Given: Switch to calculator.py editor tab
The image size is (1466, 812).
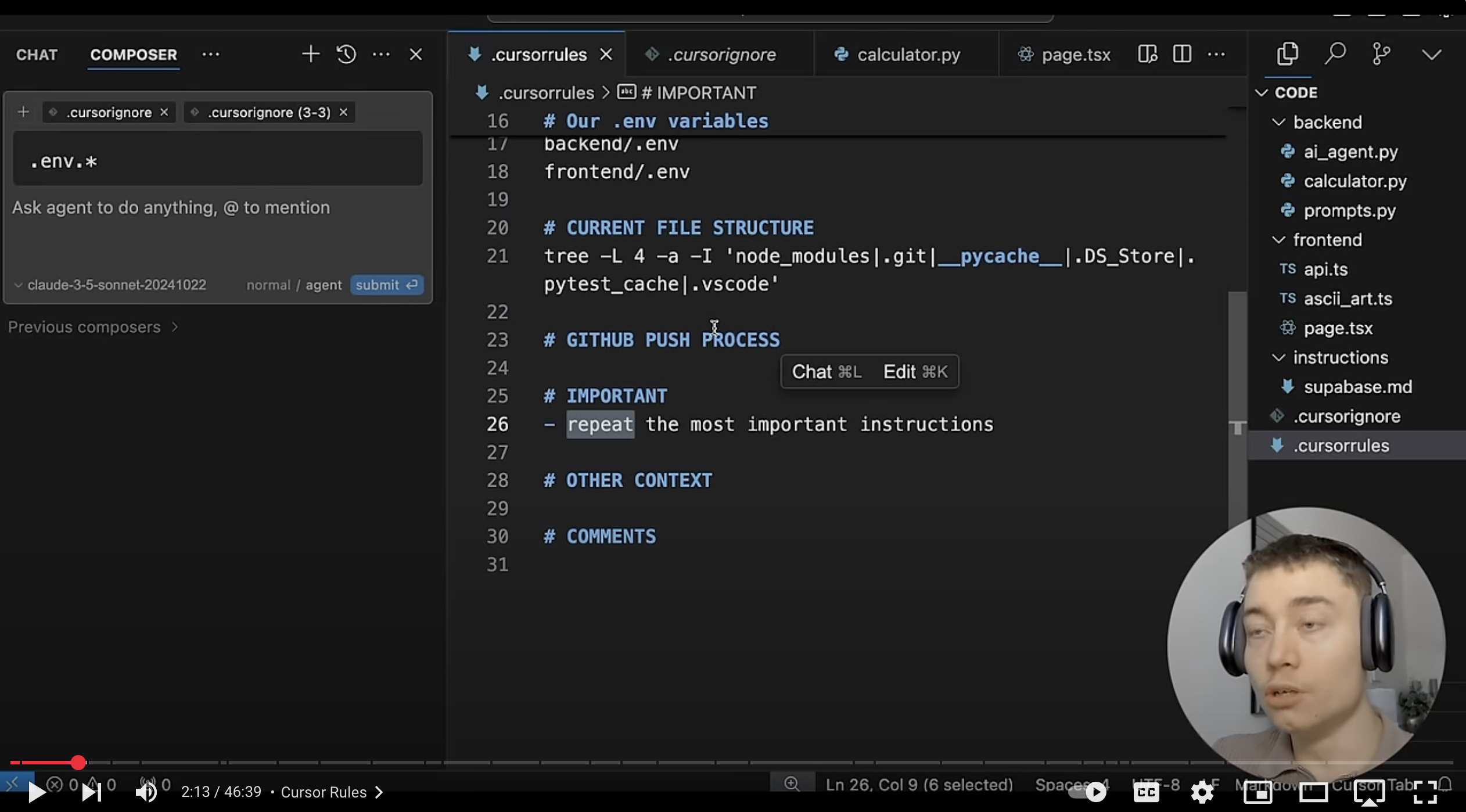Looking at the screenshot, I should [x=908, y=55].
